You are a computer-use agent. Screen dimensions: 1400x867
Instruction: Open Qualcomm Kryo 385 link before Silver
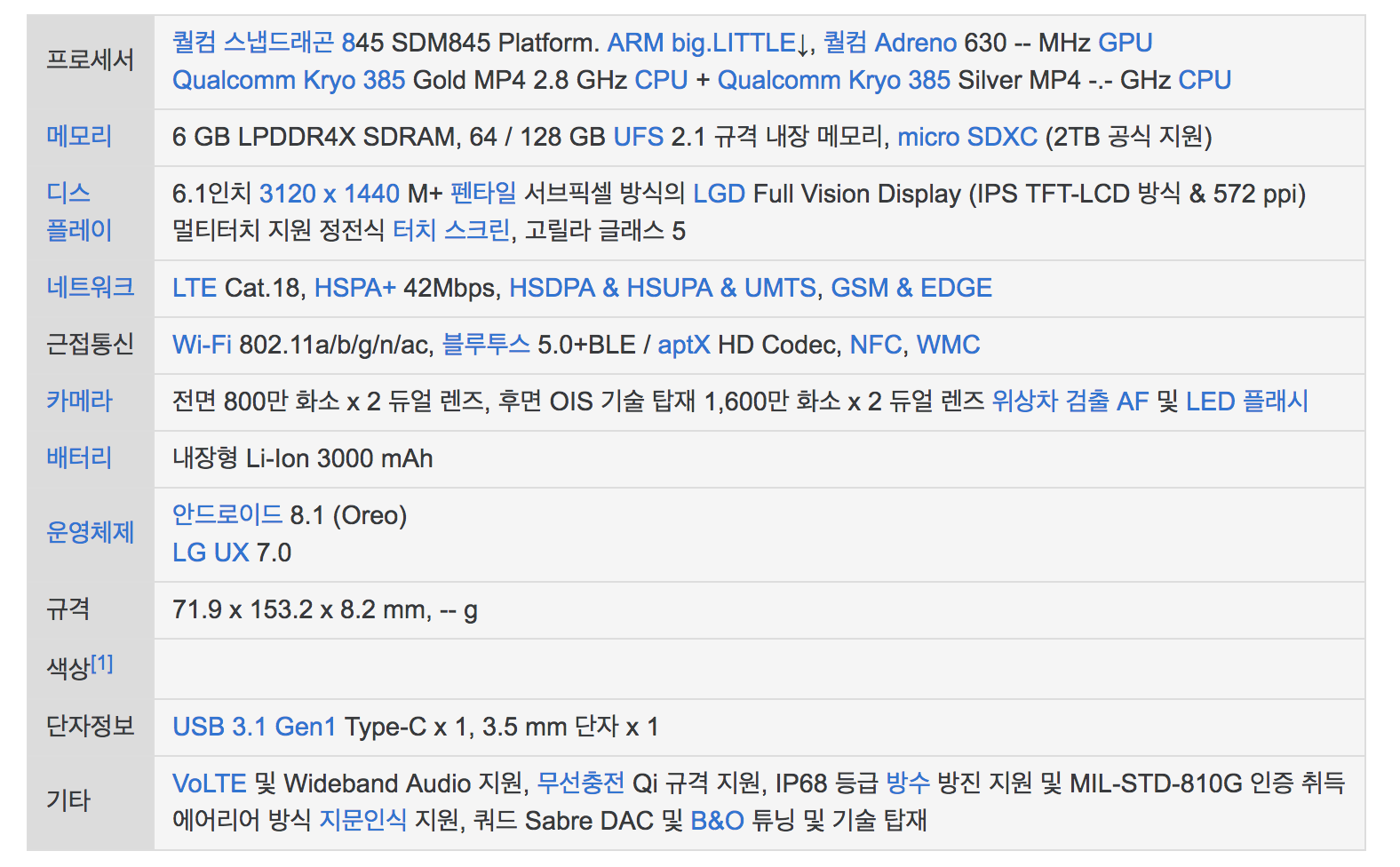834,80
